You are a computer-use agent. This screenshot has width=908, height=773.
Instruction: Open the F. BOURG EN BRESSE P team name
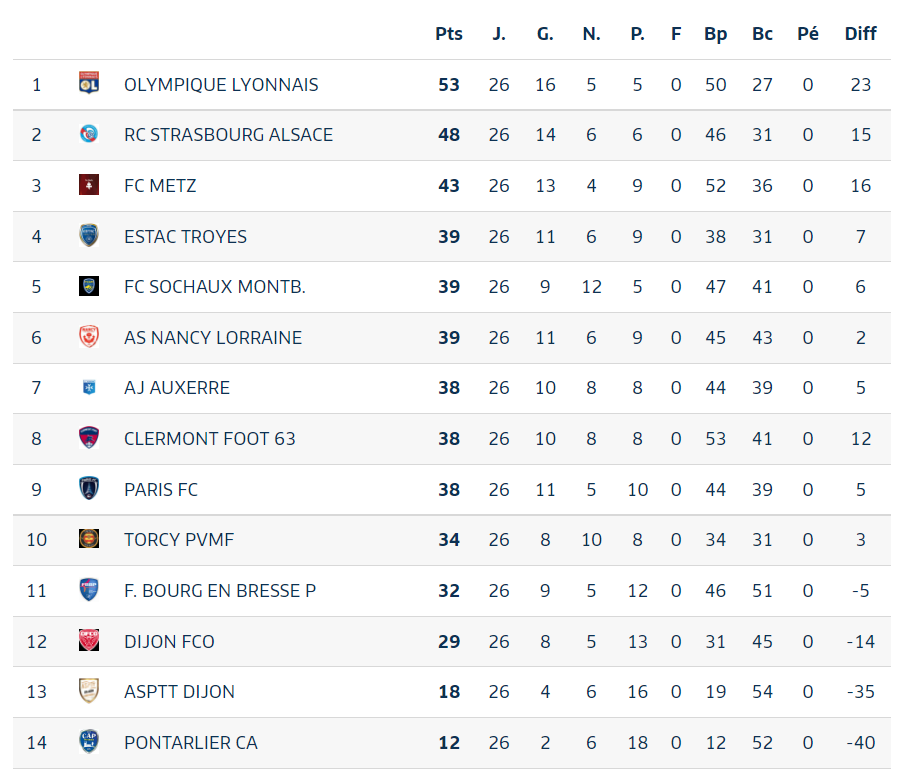(220, 590)
